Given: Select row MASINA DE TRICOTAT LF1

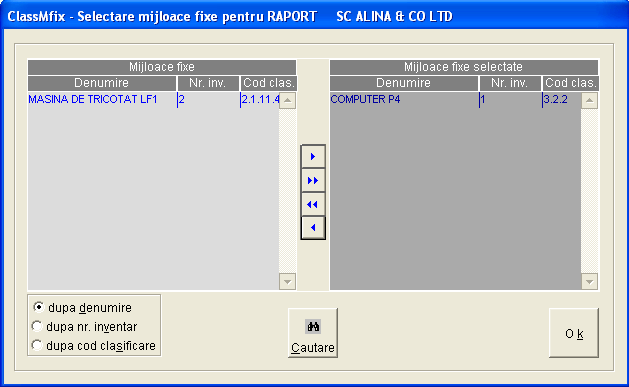Looking at the screenshot, I should 153,99.
